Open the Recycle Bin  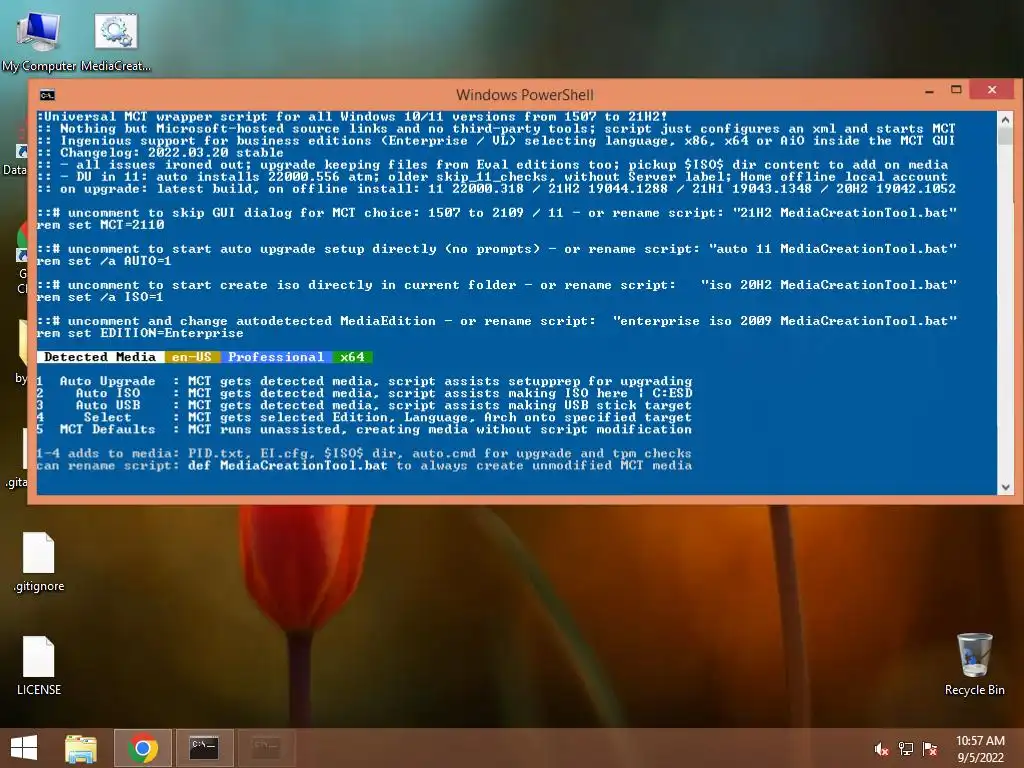point(974,664)
